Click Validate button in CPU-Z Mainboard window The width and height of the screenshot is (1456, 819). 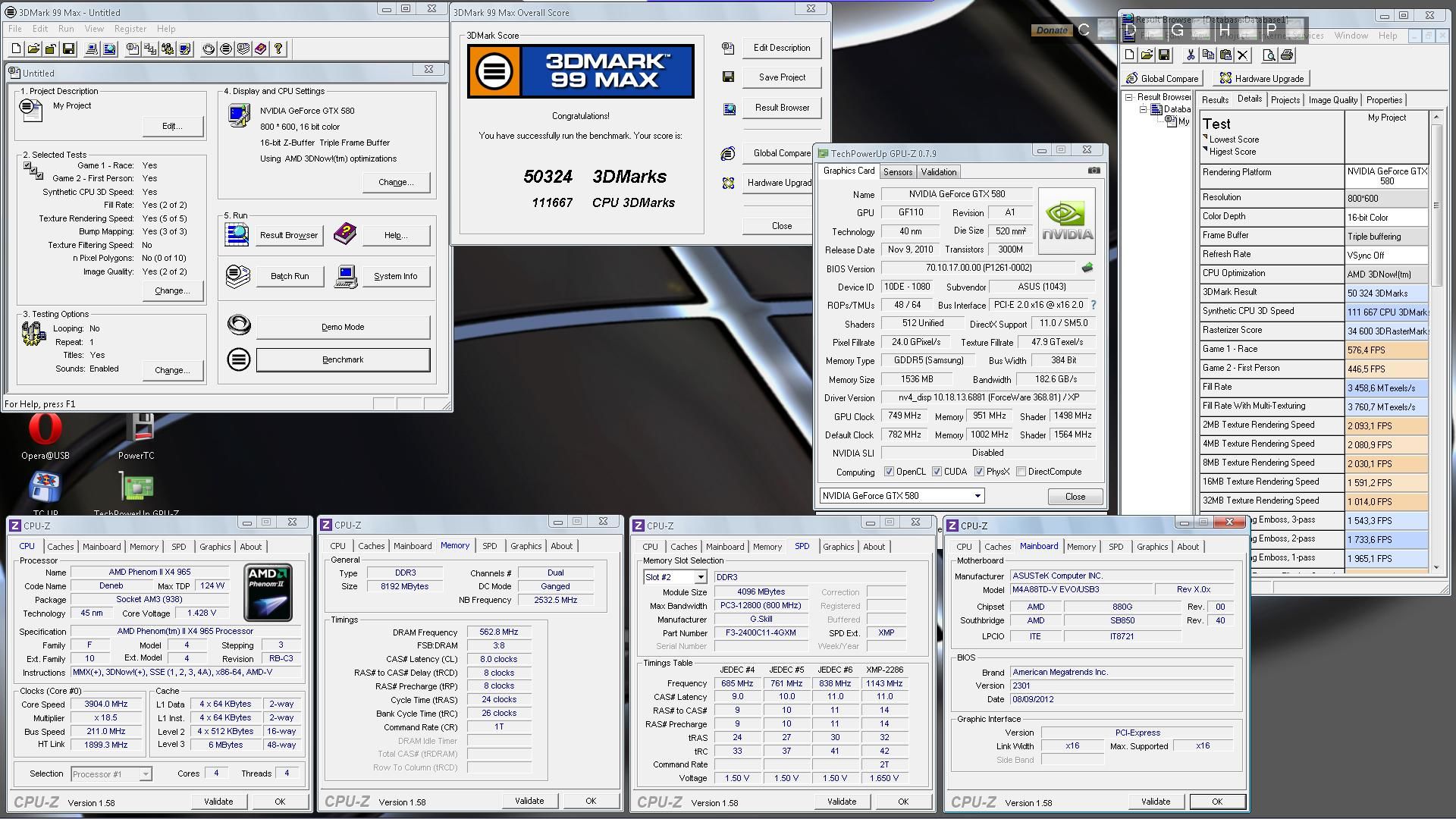click(1155, 802)
